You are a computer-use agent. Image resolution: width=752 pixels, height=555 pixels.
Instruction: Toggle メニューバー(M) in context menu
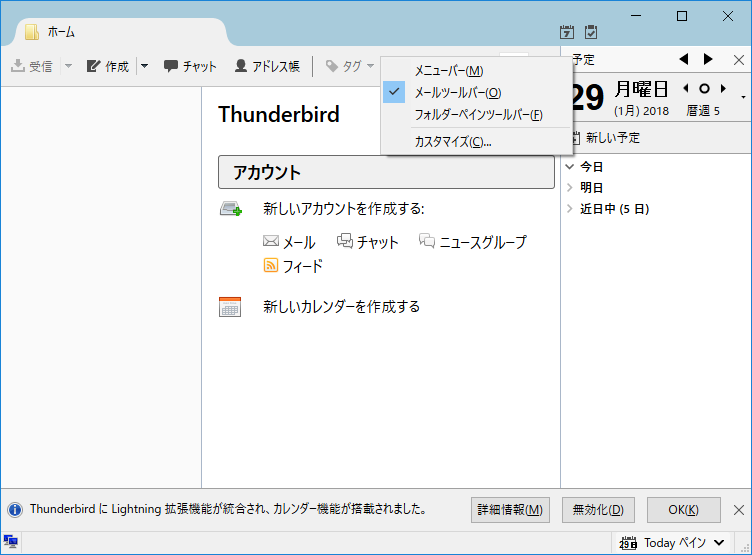click(477, 71)
